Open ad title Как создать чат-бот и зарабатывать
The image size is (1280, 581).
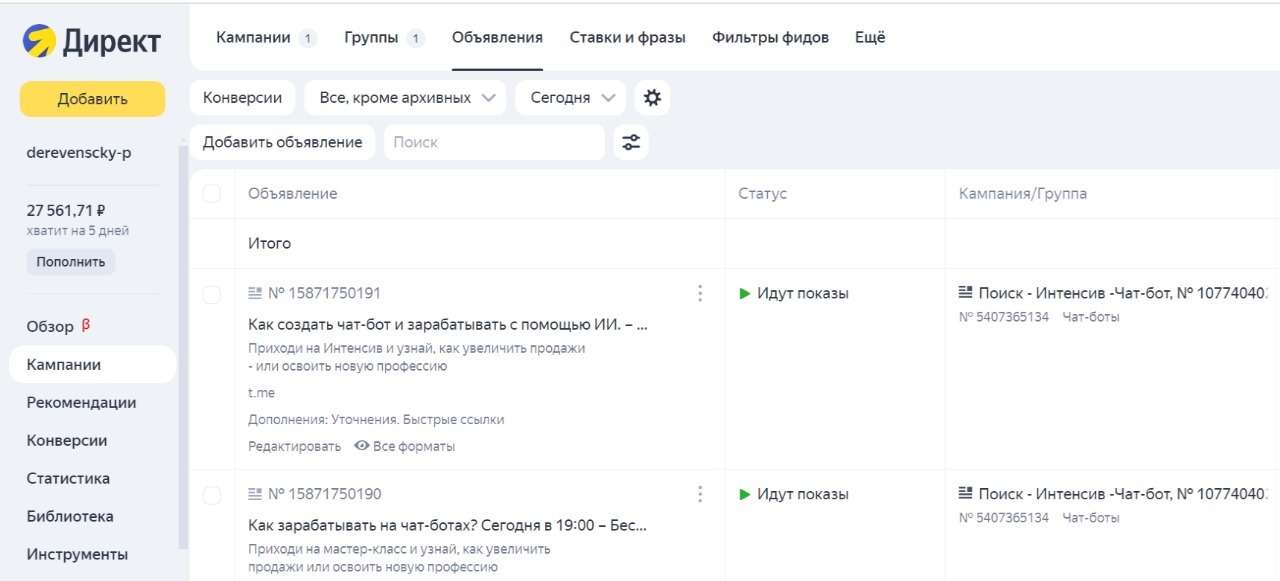point(448,325)
